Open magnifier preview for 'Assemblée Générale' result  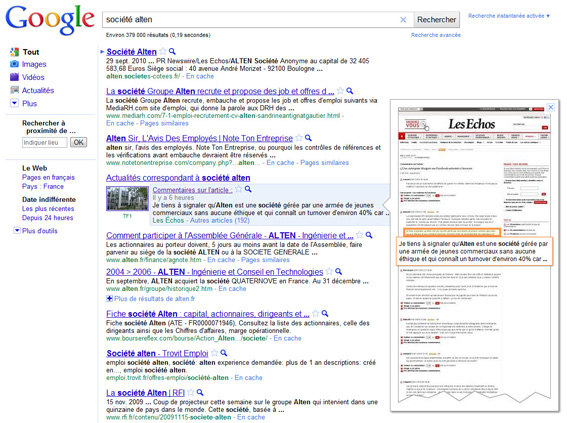click(369, 235)
